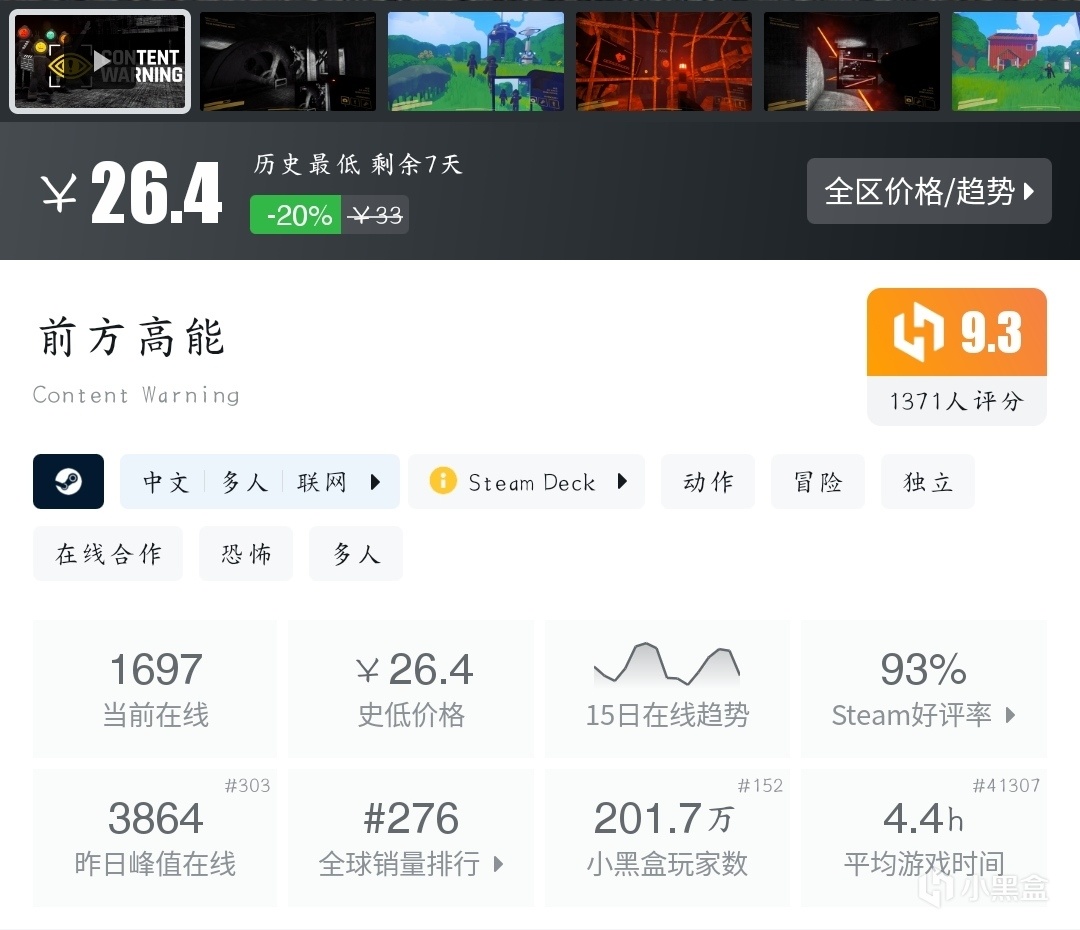Open 全区价格/趋势 regional price trends
1080x930 pixels.
click(929, 191)
